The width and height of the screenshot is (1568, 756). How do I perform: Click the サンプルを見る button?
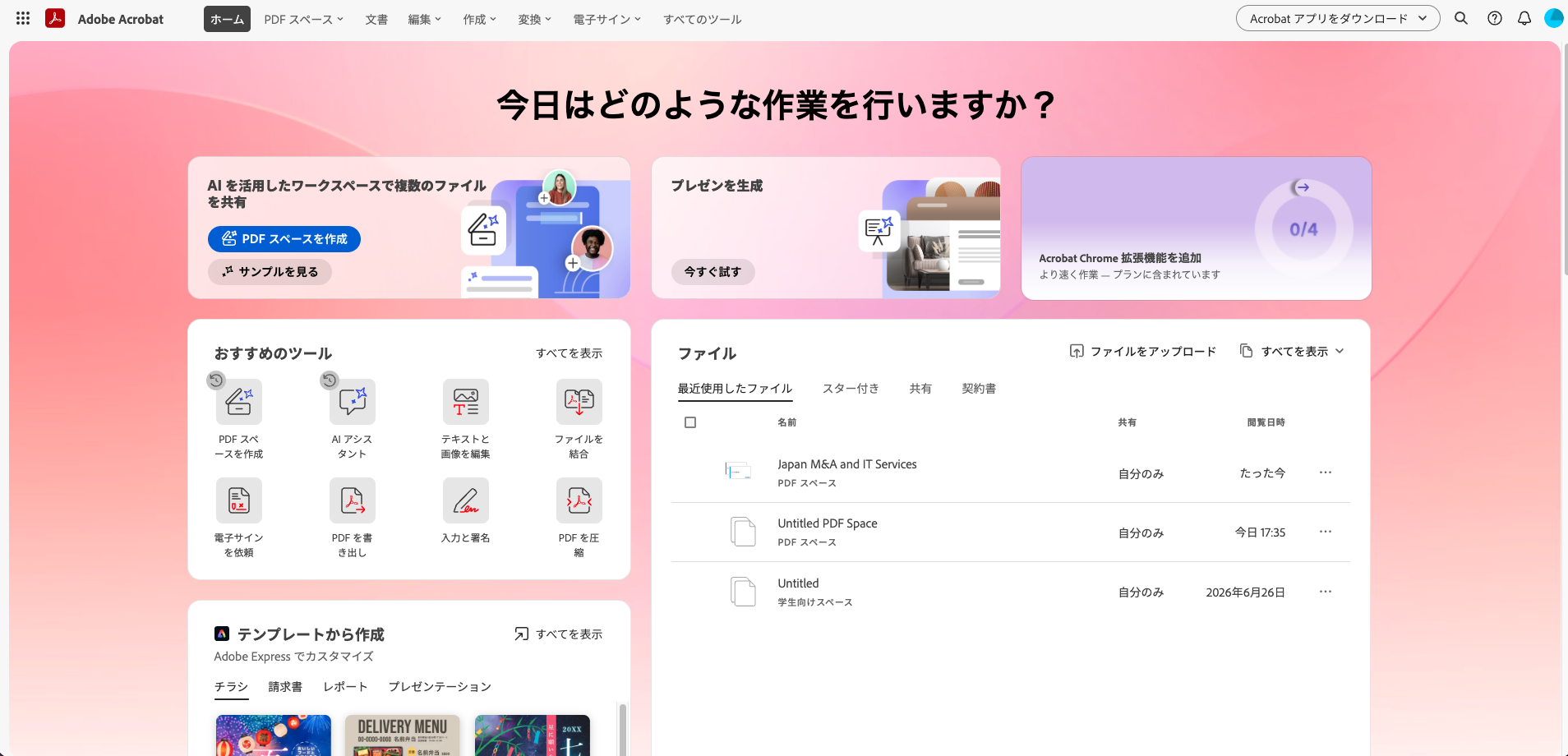coord(270,272)
